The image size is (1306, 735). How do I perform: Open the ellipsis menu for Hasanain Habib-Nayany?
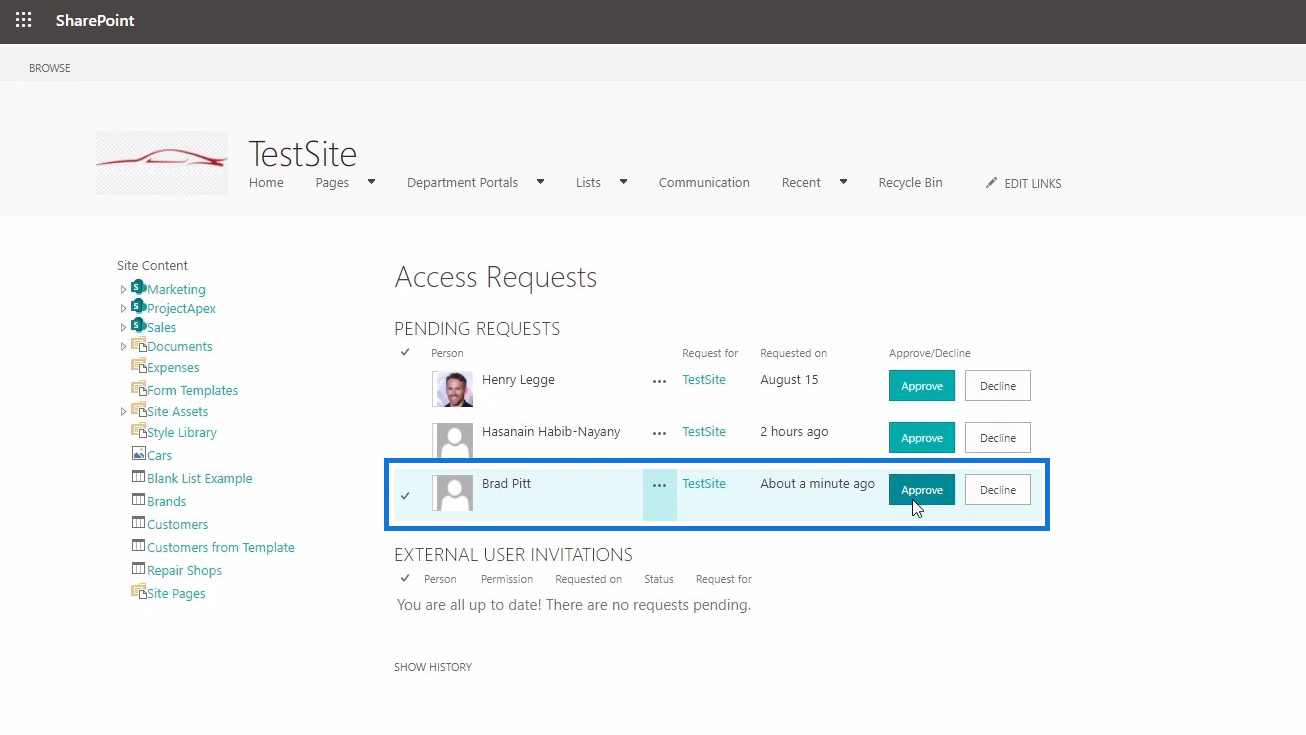659,433
